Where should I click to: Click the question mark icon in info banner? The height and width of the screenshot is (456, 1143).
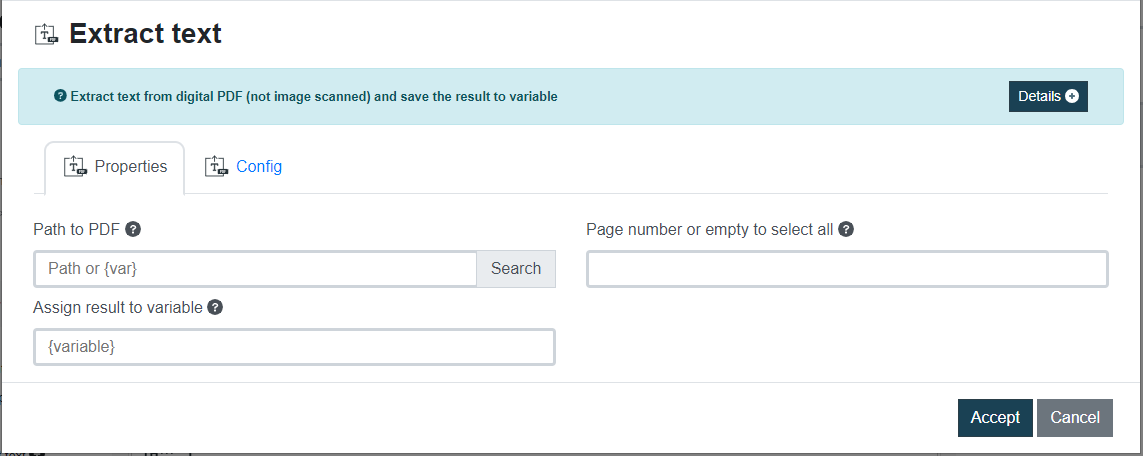[x=60, y=97]
